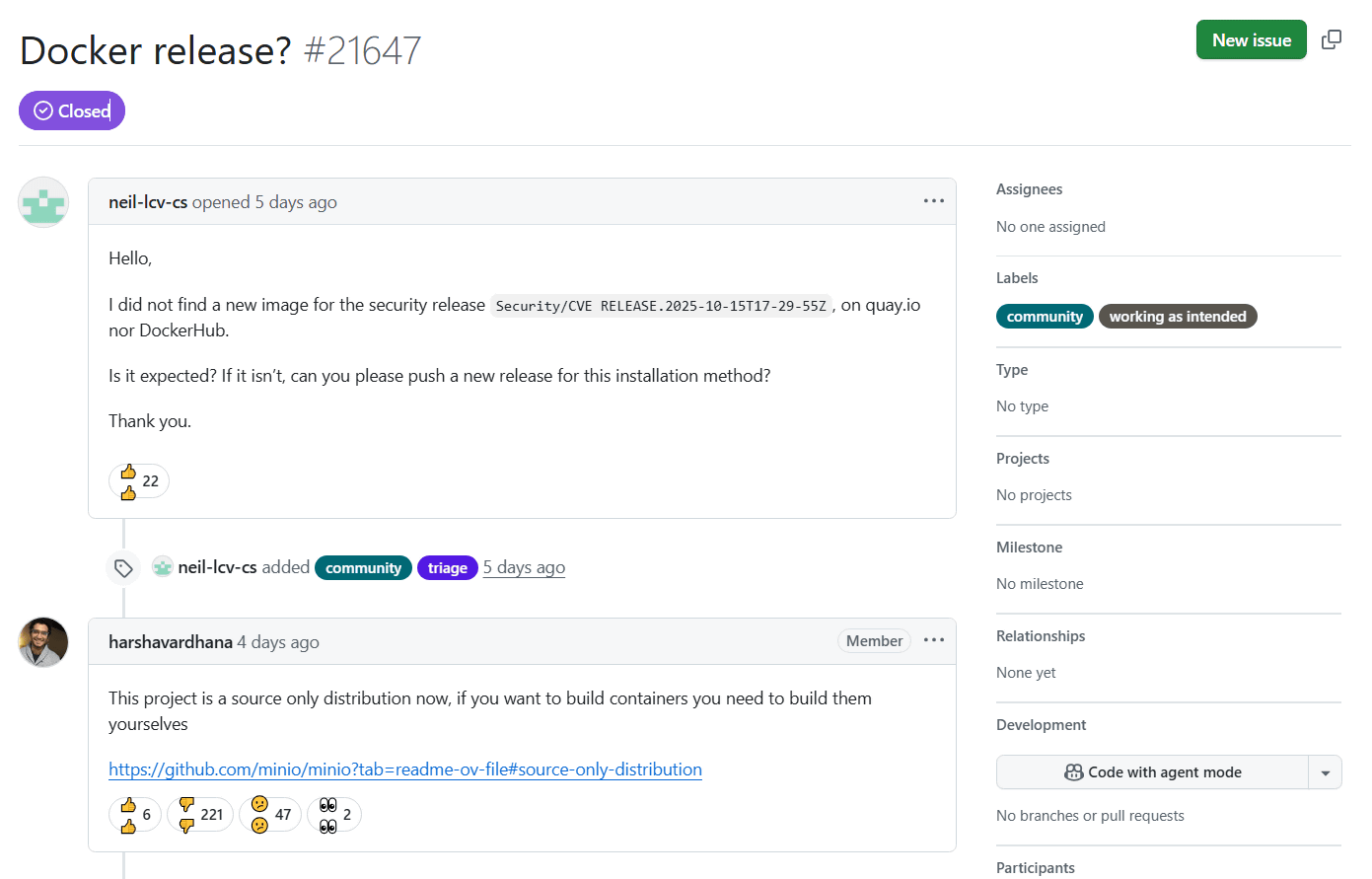This screenshot has width=1372, height=879.
Task: Click the Member badge on harshavardhana's comment
Action: 874,640
